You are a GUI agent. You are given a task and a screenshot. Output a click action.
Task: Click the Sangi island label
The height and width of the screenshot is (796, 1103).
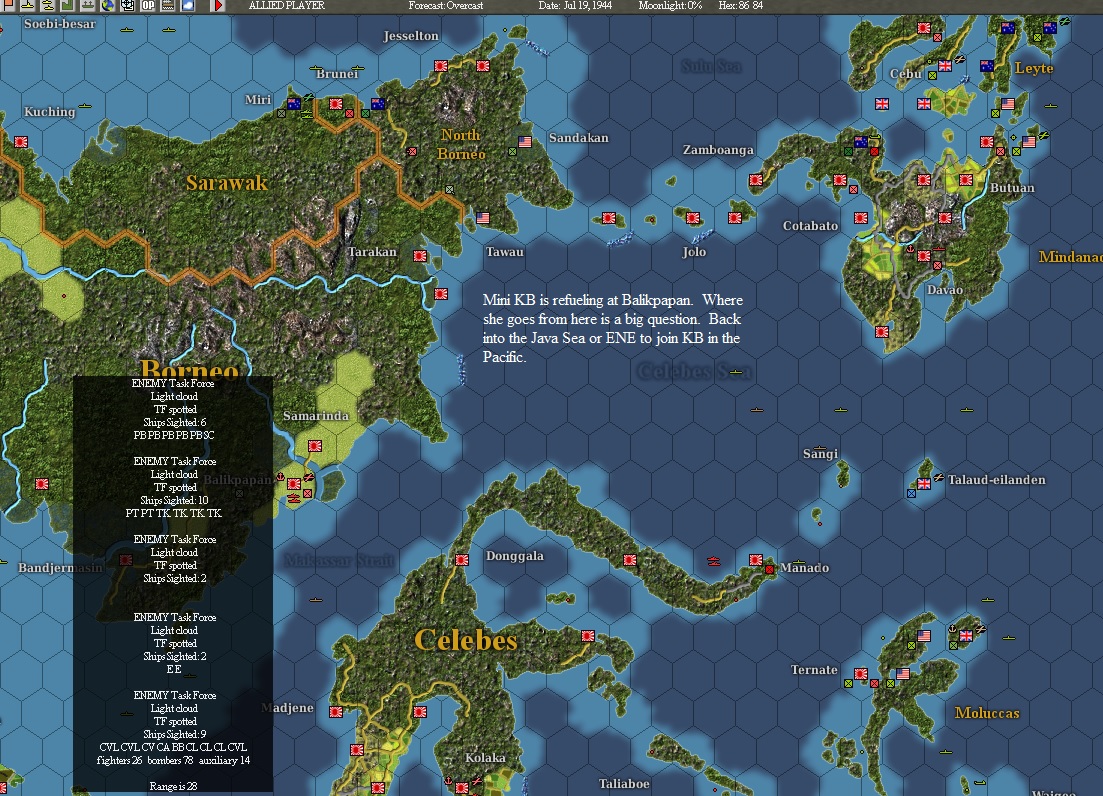point(820,454)
